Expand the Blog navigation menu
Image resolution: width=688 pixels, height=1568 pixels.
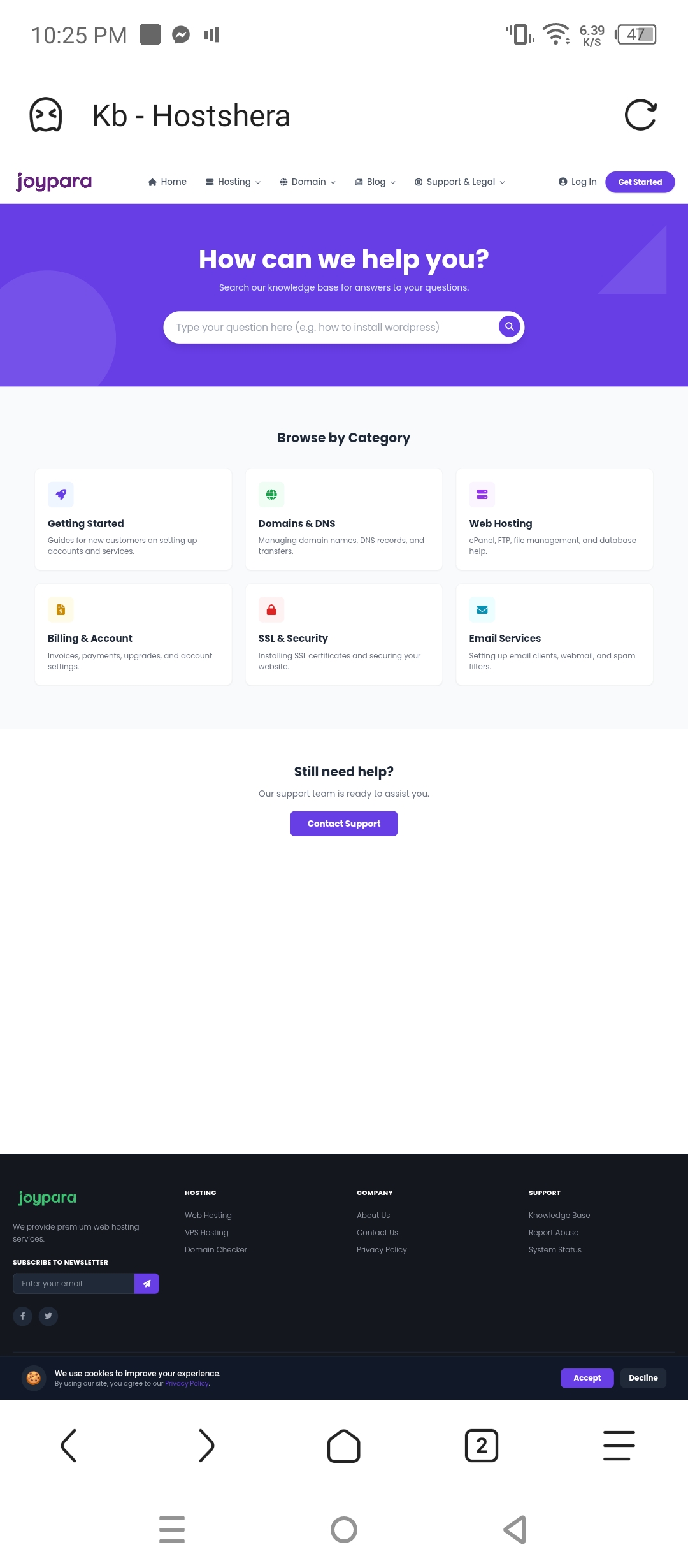click(375, 182)
